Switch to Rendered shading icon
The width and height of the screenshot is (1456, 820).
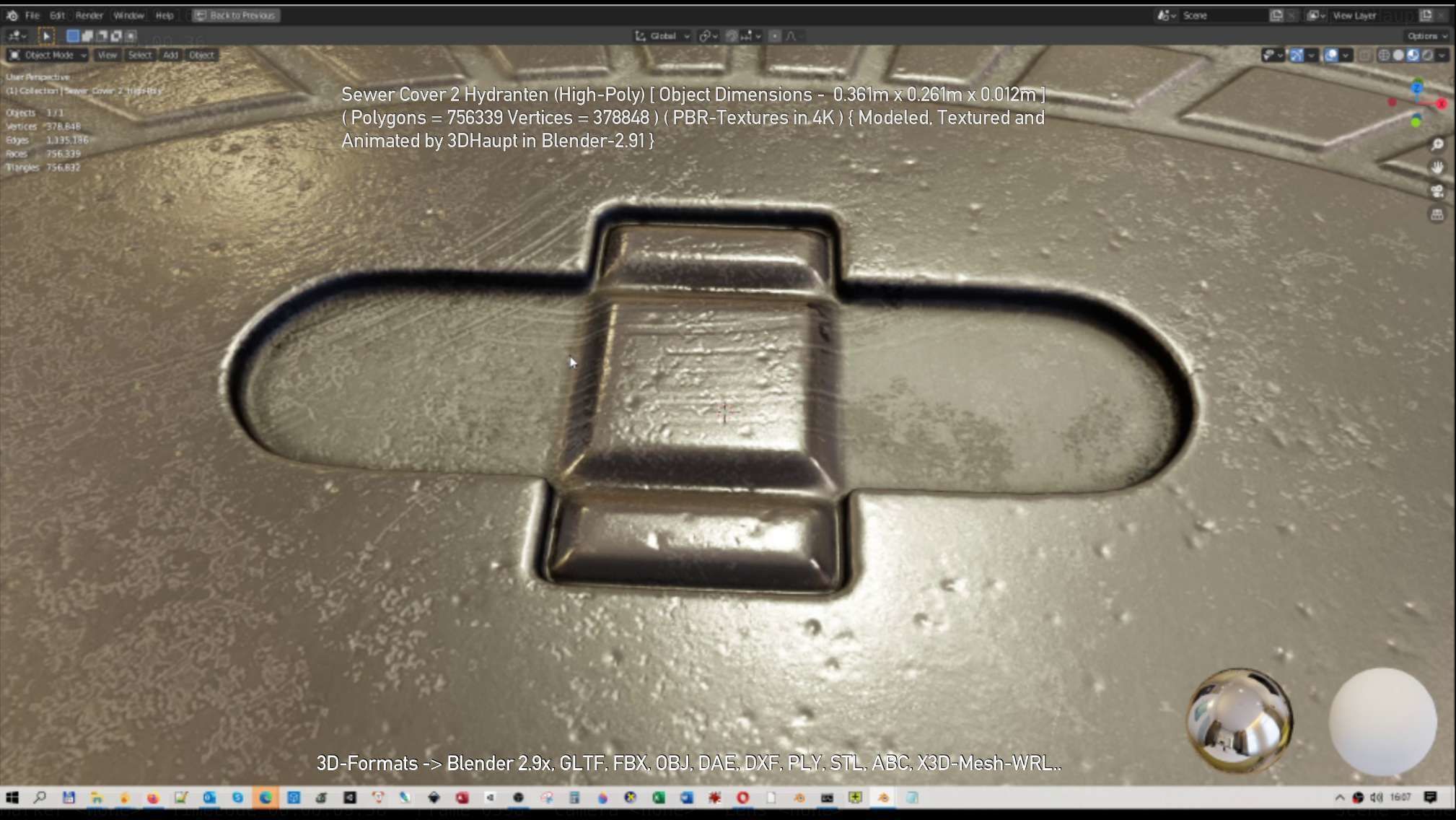(1427, 55)
